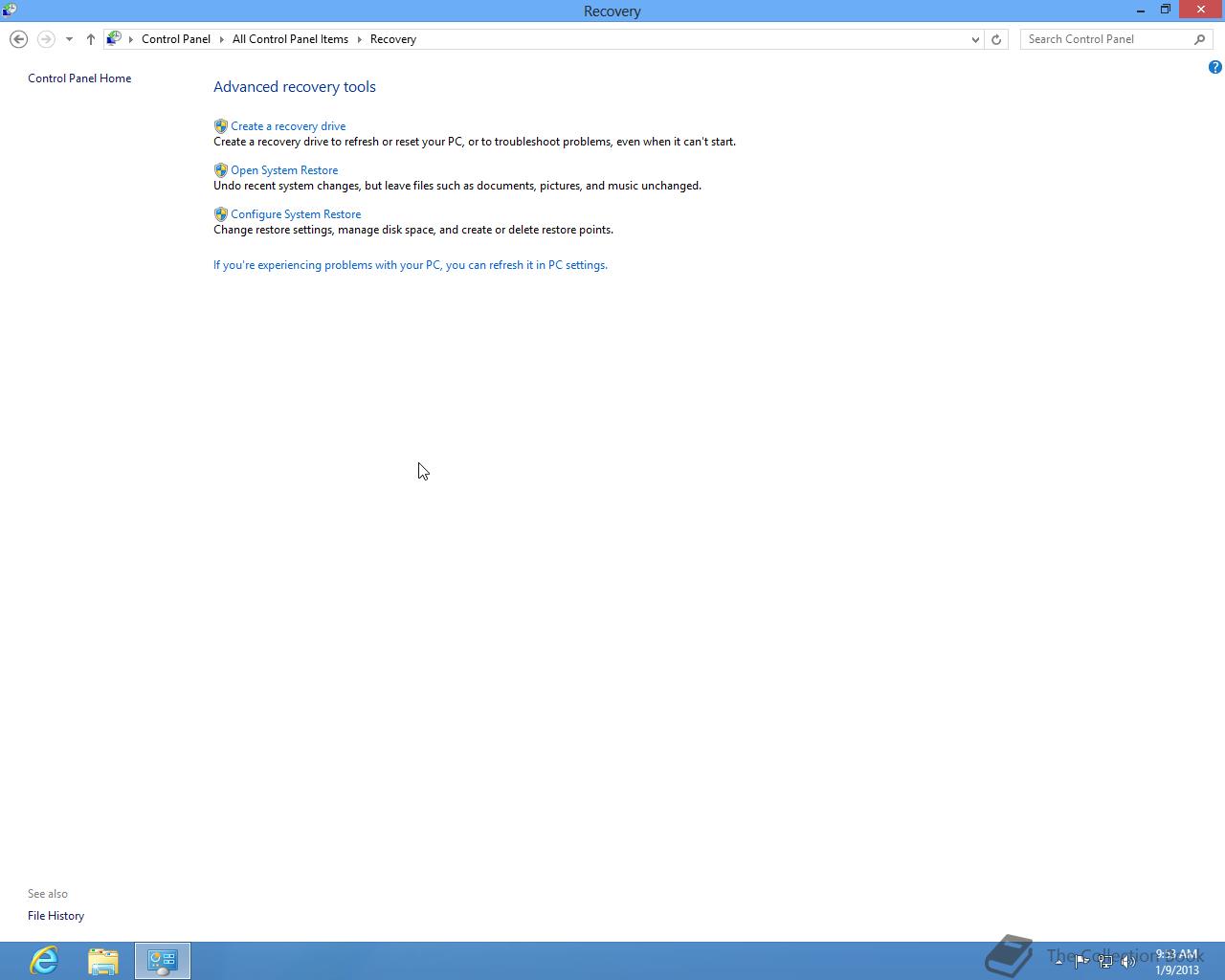Open File Explorer from the taskbar

tap(103, 961)
